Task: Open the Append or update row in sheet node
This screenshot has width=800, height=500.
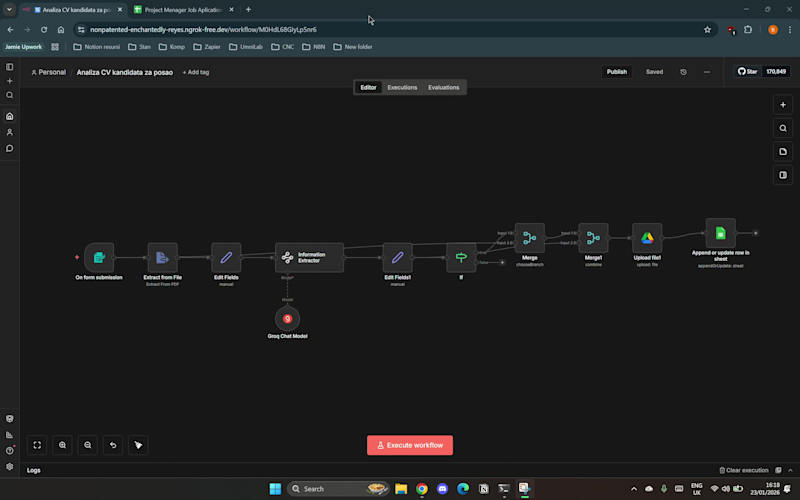Action: point(720,233)
